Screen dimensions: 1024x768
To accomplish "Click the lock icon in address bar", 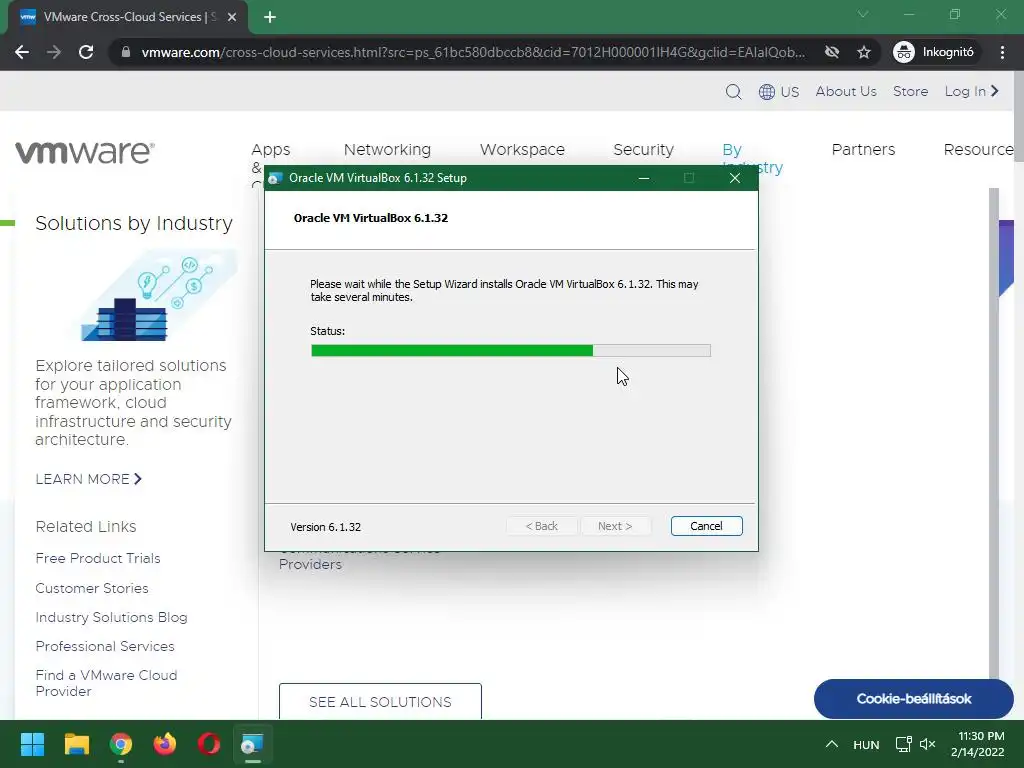I will [x=126, y=52].
